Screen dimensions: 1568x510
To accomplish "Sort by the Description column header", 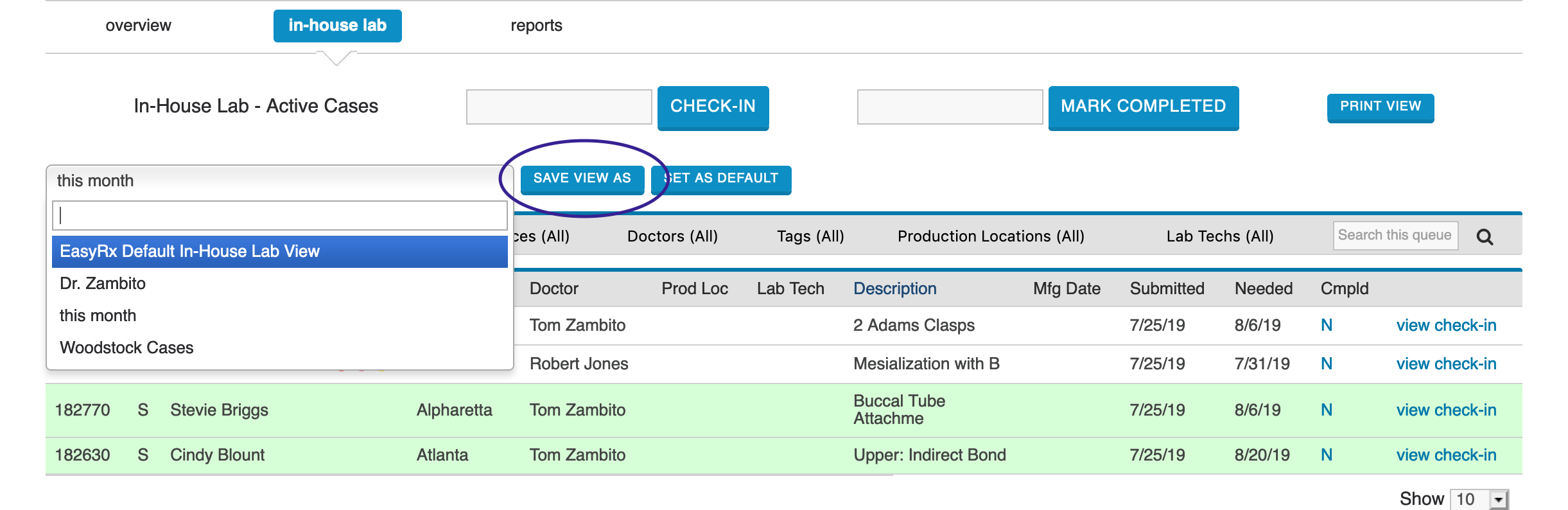I will click(x=894, y=288).
